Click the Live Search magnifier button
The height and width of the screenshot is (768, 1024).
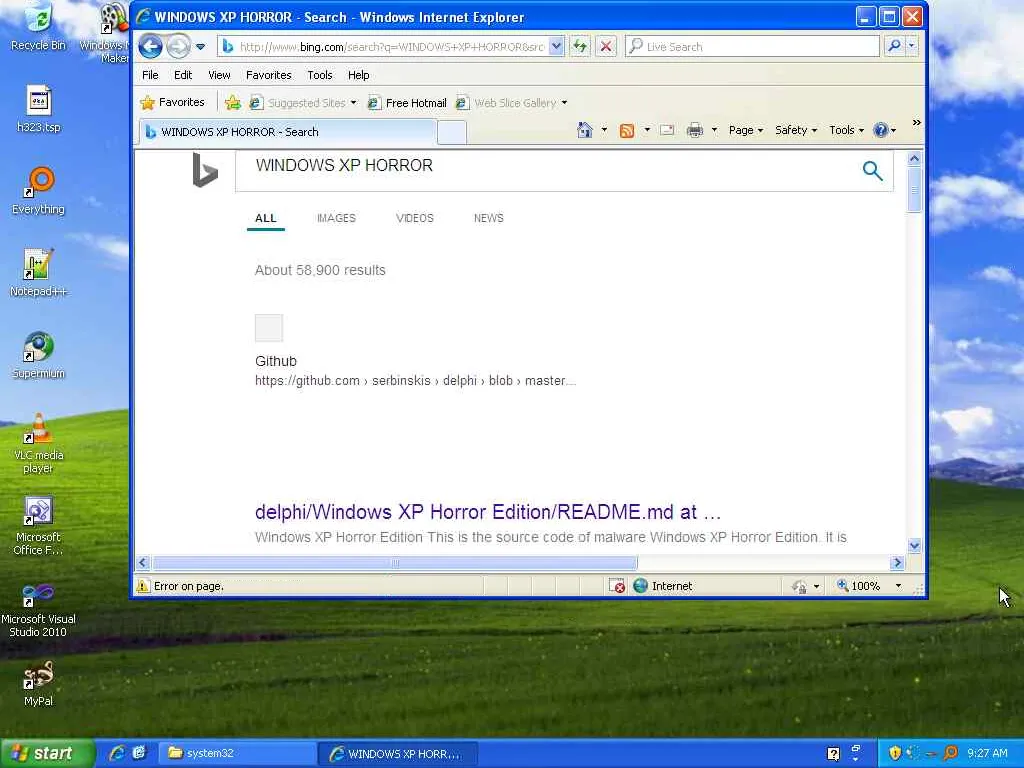click(893, 46)
